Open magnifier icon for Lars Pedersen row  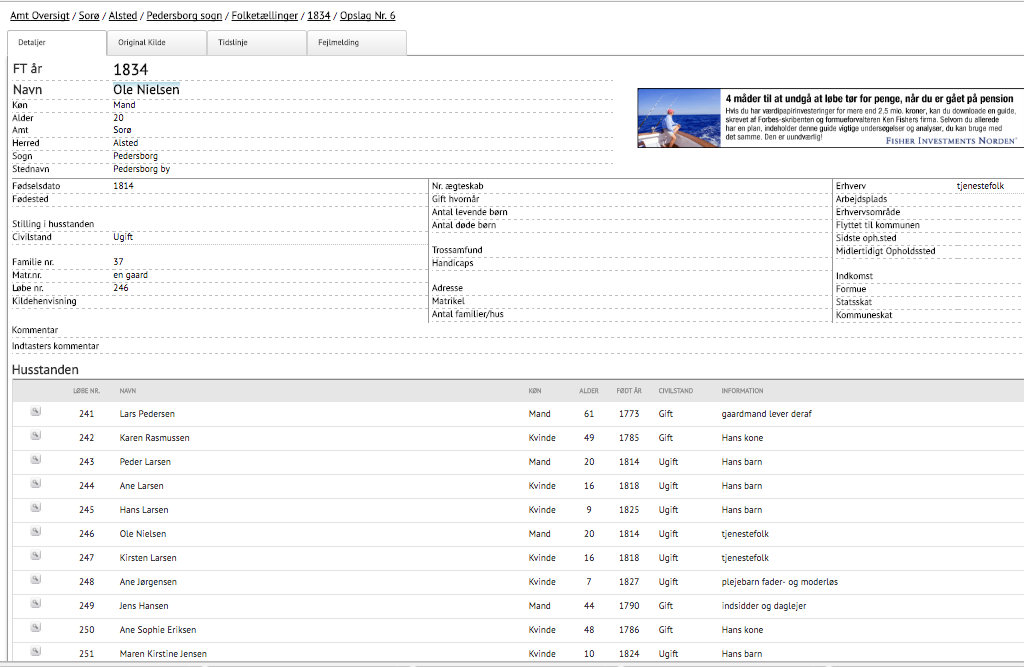tap(36, 412)
